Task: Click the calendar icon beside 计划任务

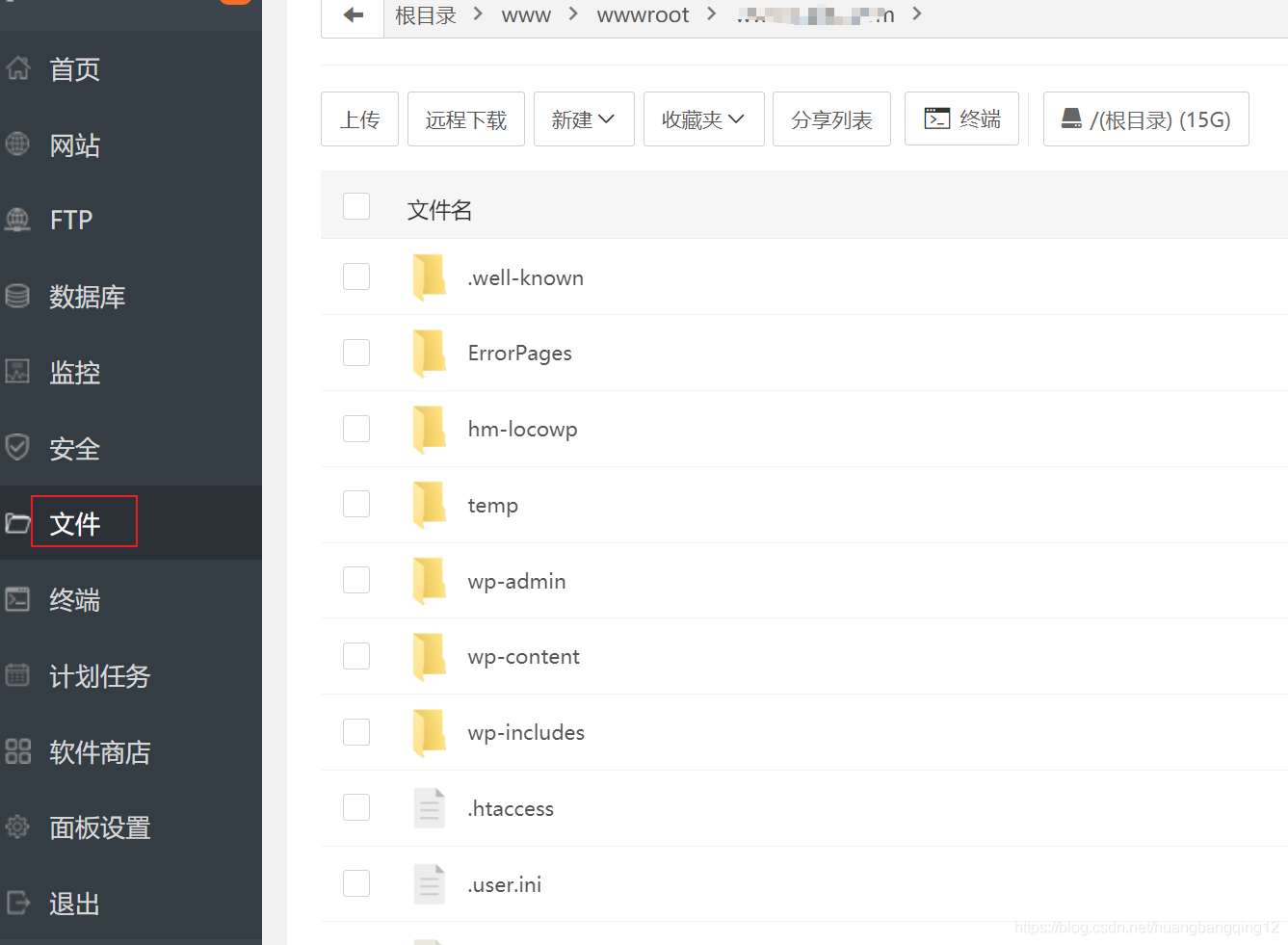Action: 17,675
